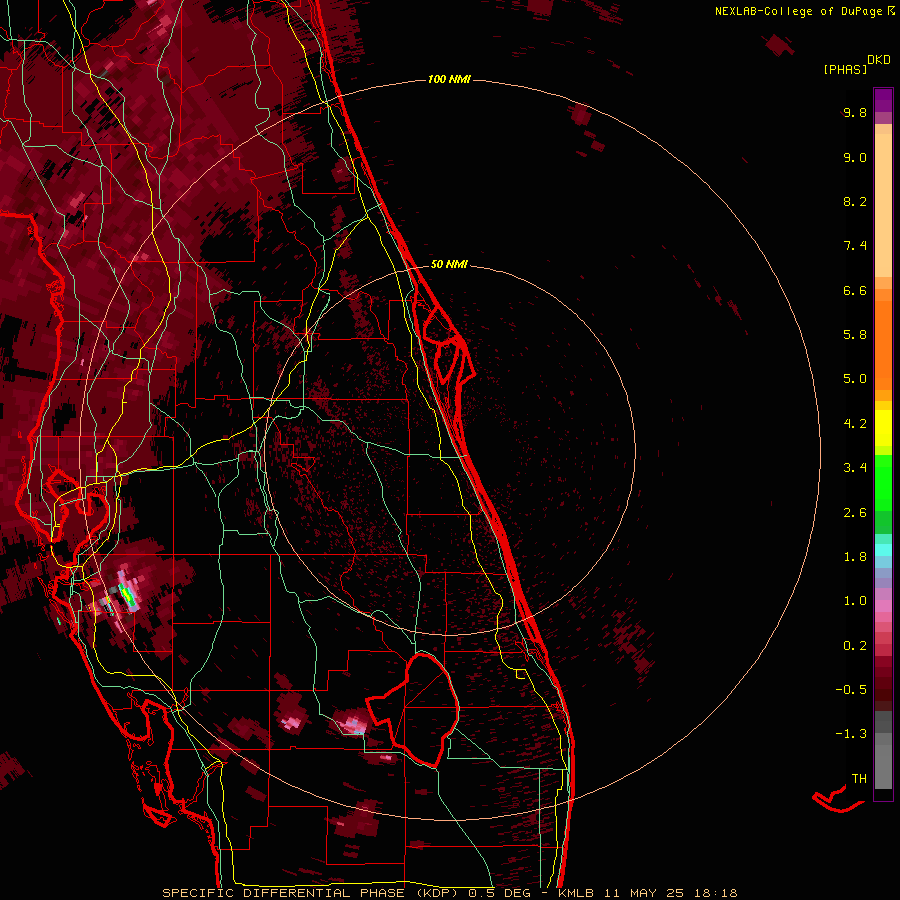Click the DKD product label
The height and width of the screenshot is (900, 900).
(x=879, y=60)
